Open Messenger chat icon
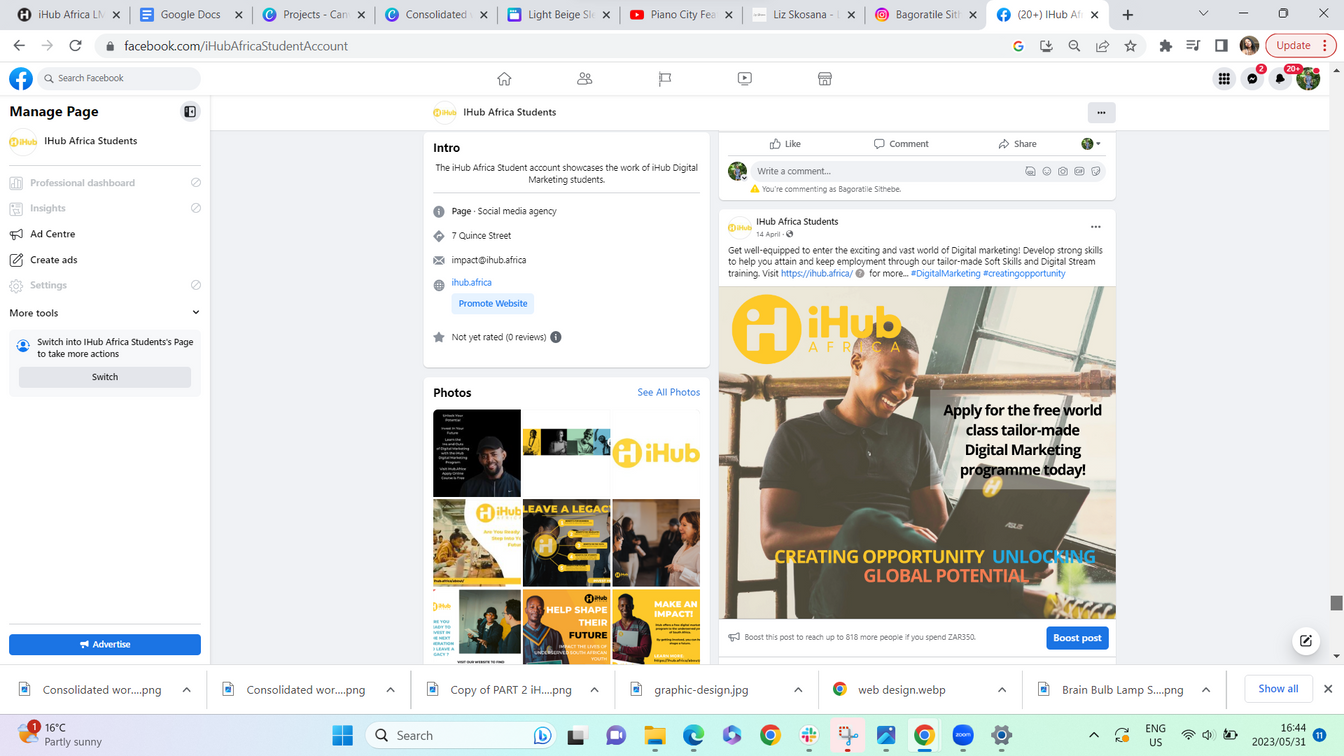1344x756 pixels. click(x=1252, y=79)
